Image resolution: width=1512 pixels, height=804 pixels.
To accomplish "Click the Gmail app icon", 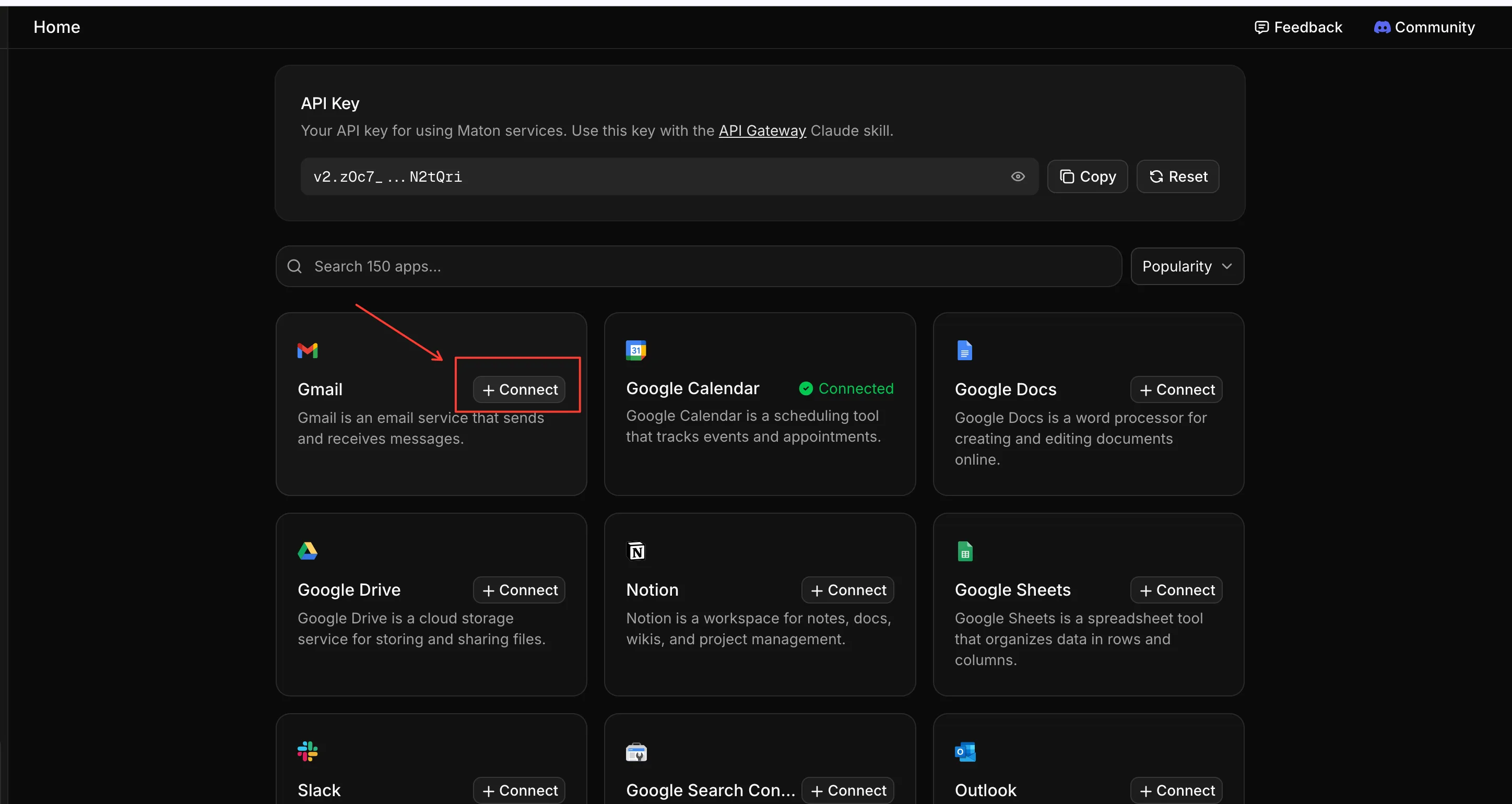I will [x=308, y=350].
